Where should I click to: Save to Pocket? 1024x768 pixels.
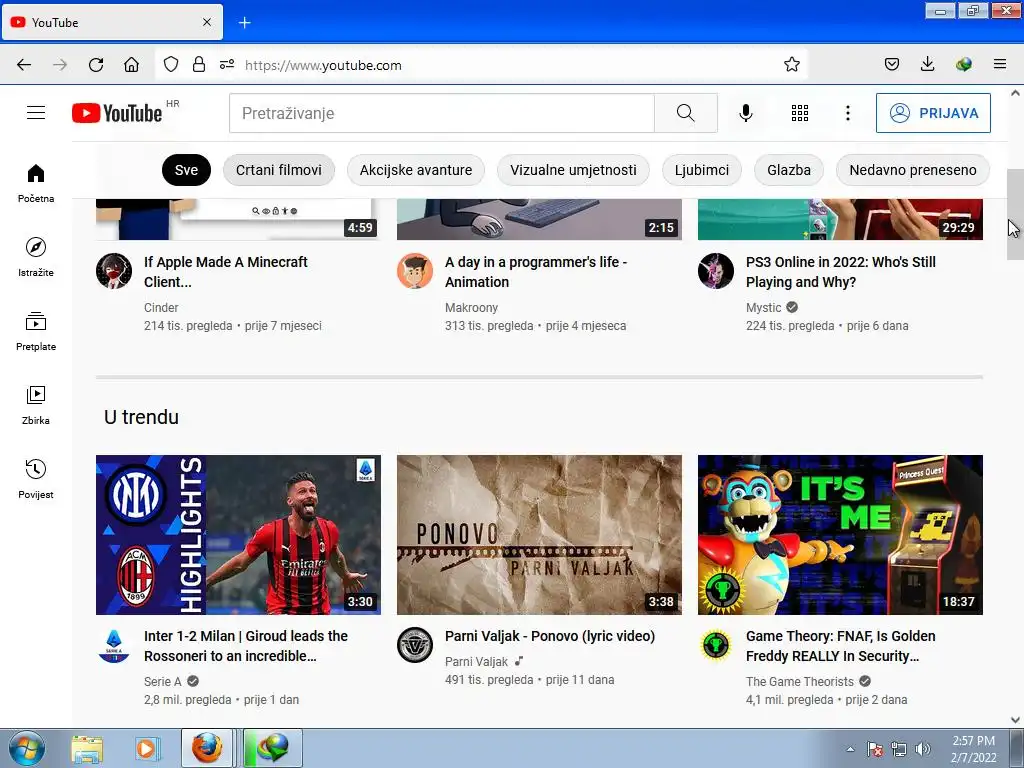click(x=892, y=64)
